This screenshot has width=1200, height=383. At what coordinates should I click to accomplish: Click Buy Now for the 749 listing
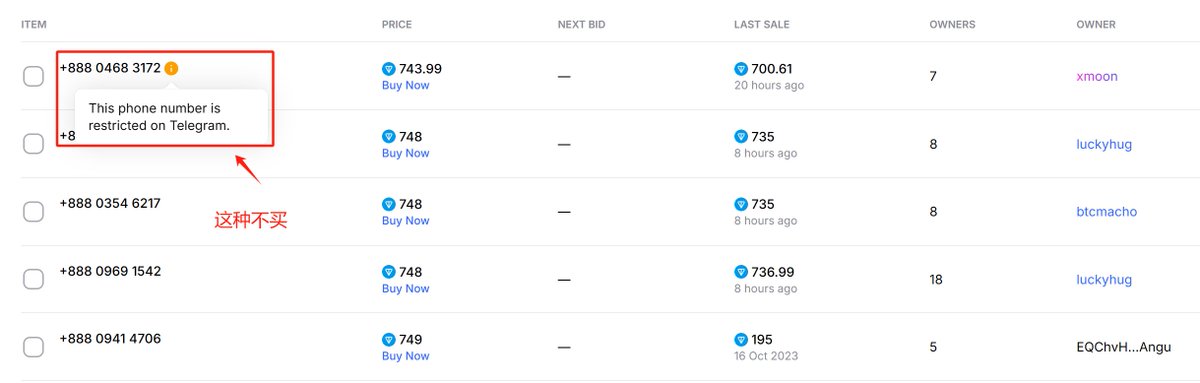405,356
